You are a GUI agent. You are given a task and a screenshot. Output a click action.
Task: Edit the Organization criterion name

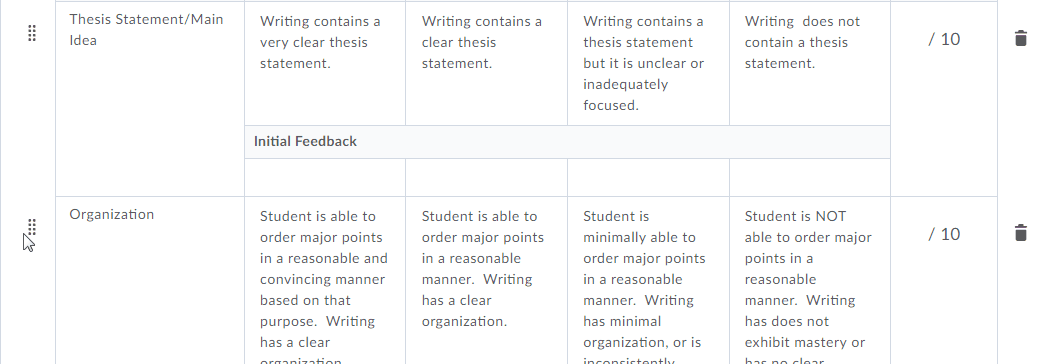[x=112, y=214]
